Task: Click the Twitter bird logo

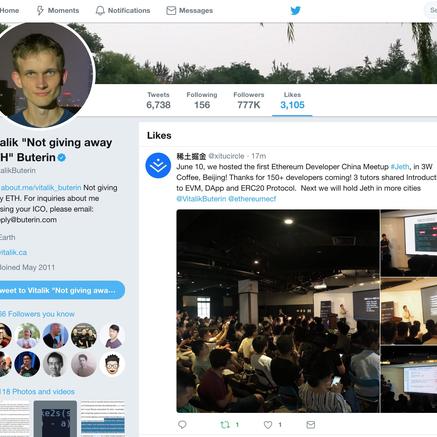Action: pyautogui.click(x=295, y=10)
